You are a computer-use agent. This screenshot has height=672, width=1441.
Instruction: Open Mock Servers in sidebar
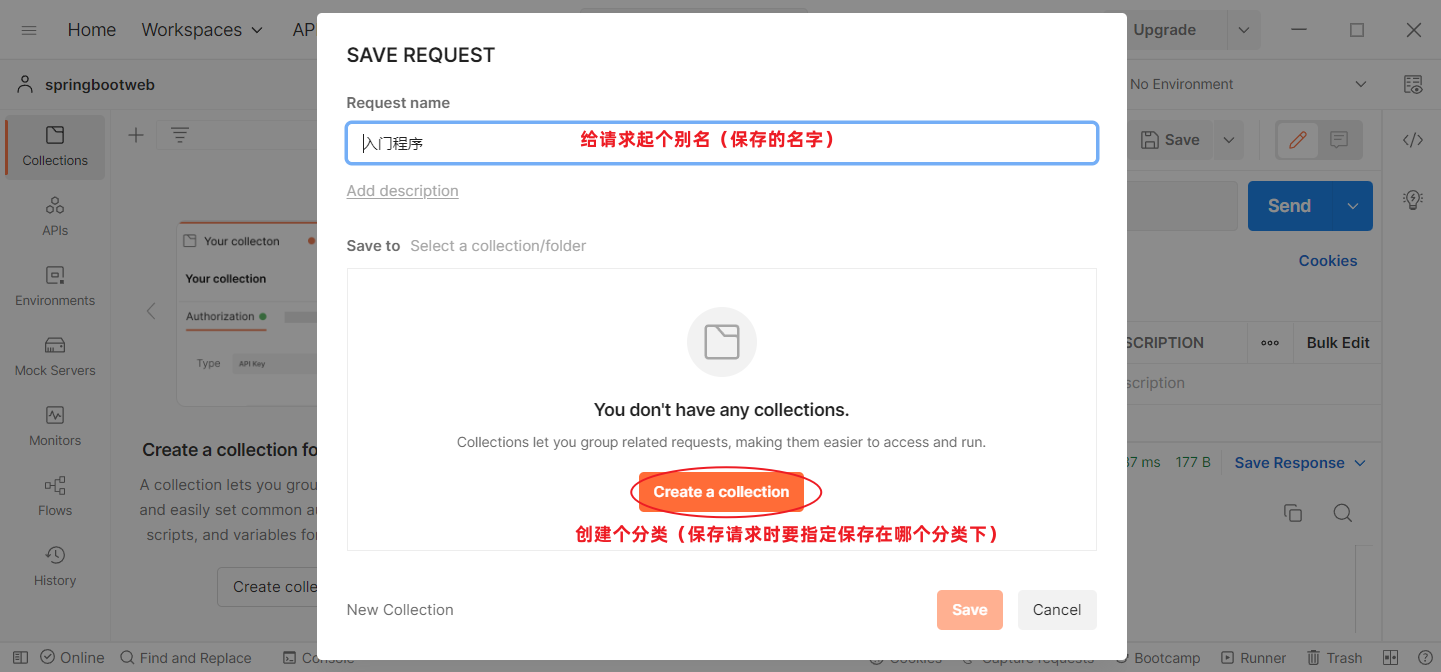[x=55, y=356]
